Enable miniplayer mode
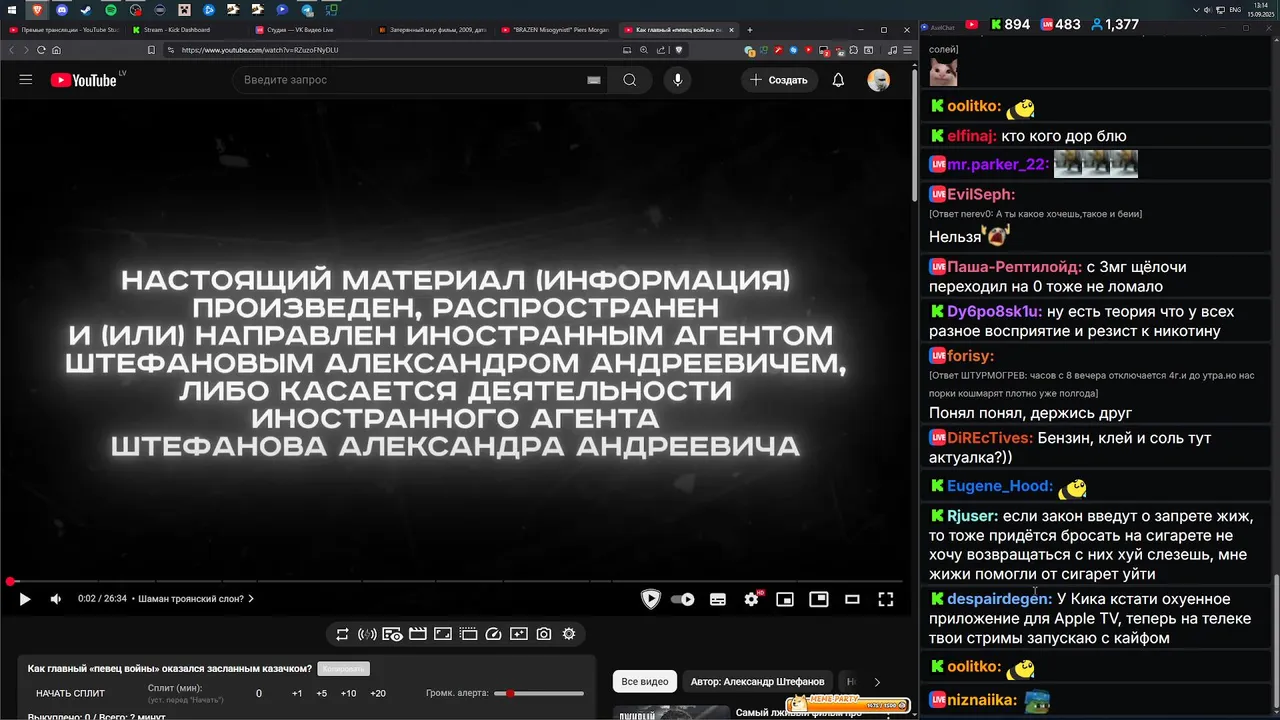Viewport: 1280px width, 720px height. pyautogui.click(x=785, y=599)
